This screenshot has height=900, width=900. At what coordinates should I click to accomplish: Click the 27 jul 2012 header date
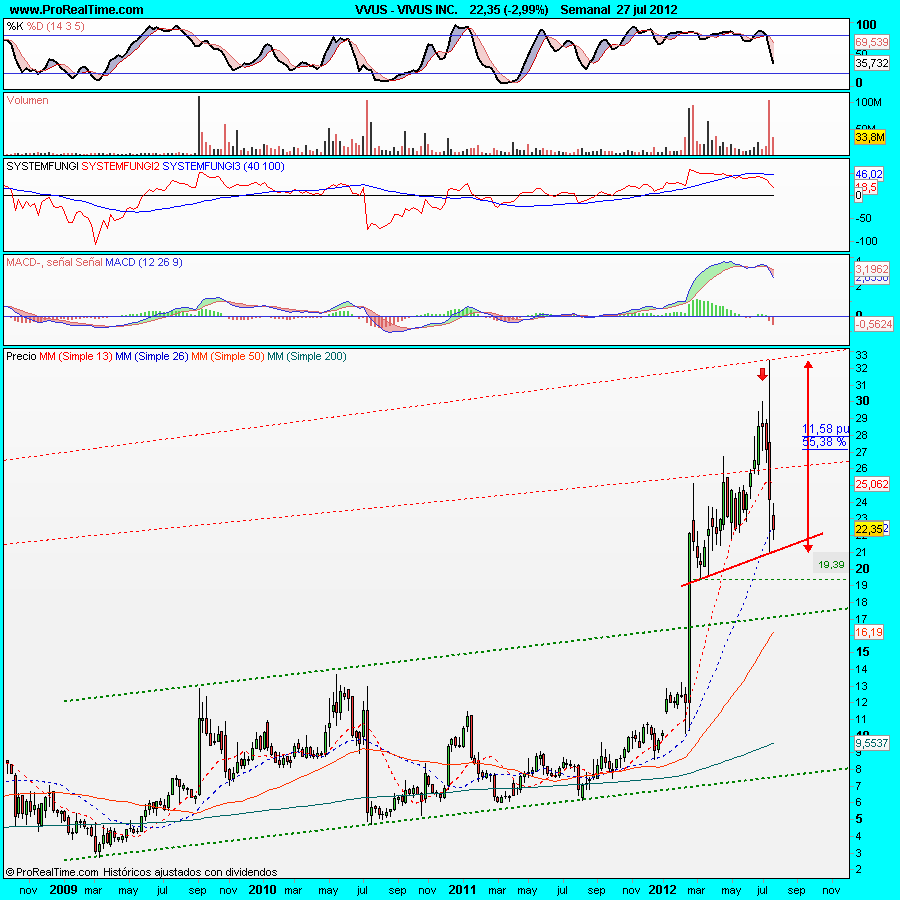[647, 10]
